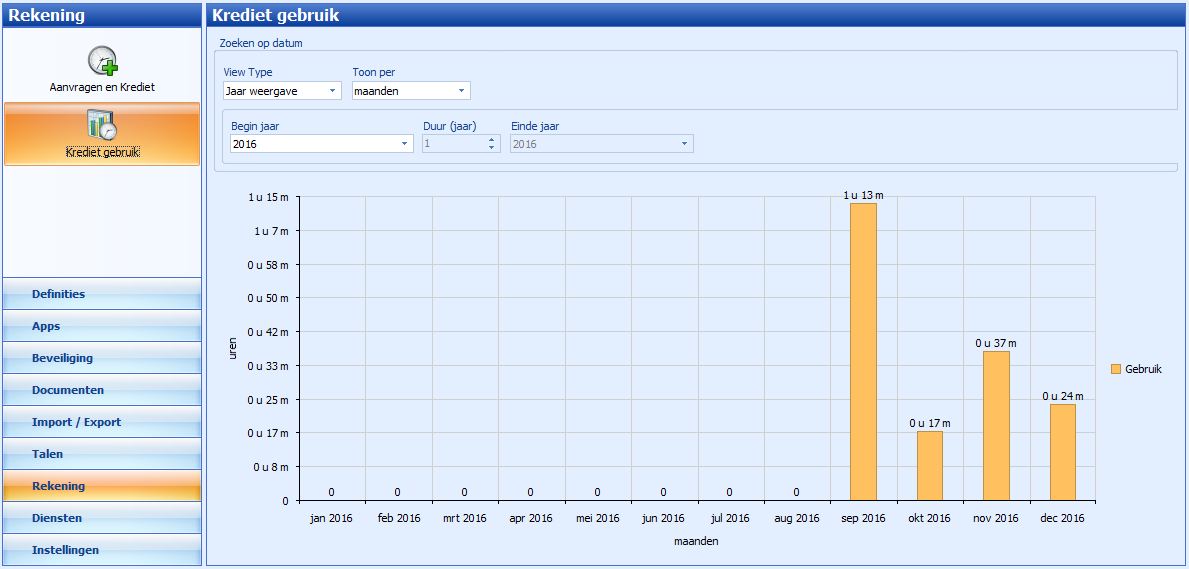Image resolution: width=1189 pixels, height=569 pixels.
Task: Click the dec 2016 bar
Action: click(1062, 452)
